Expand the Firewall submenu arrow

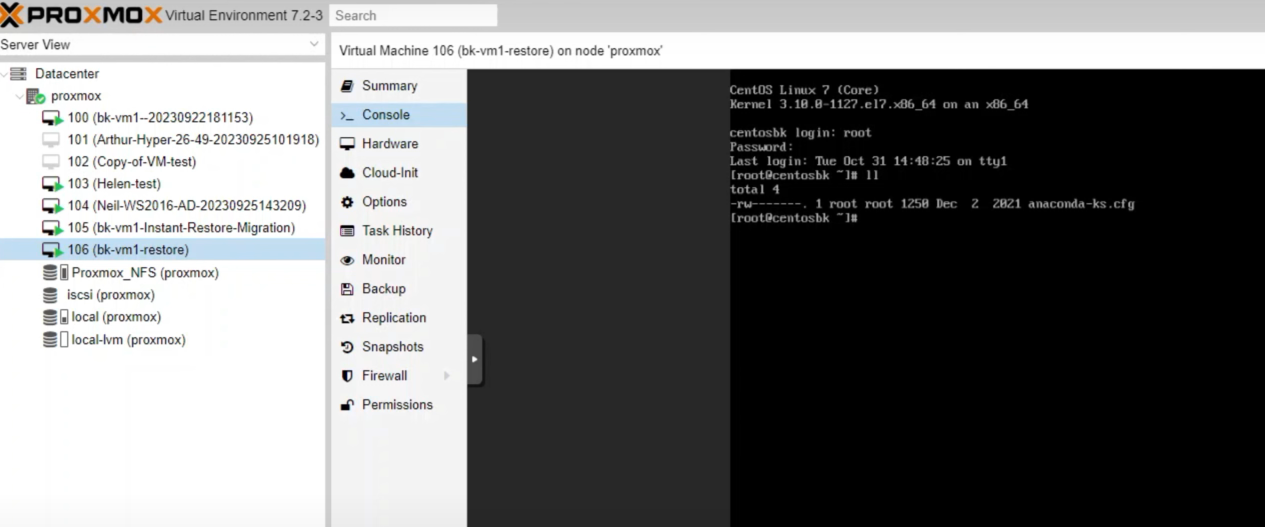[446, 376]
